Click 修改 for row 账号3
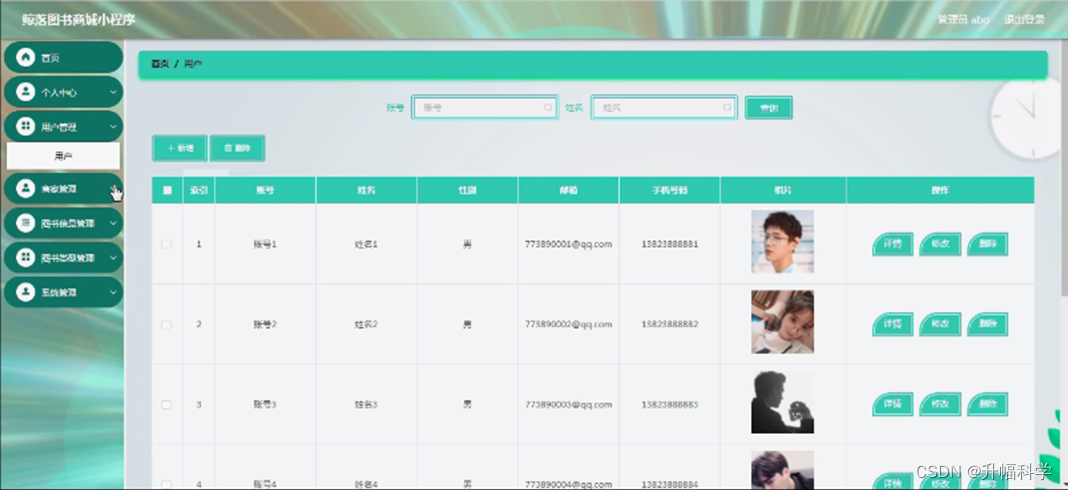This screenshot has width=1068, height=490. point(940,404)
